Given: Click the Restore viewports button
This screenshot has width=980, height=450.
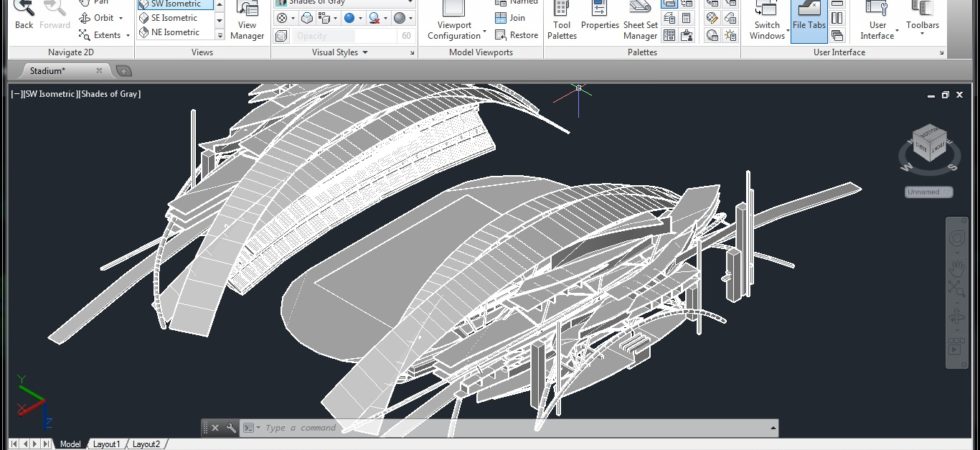Looking at the screenshot, I should [516, 35].
